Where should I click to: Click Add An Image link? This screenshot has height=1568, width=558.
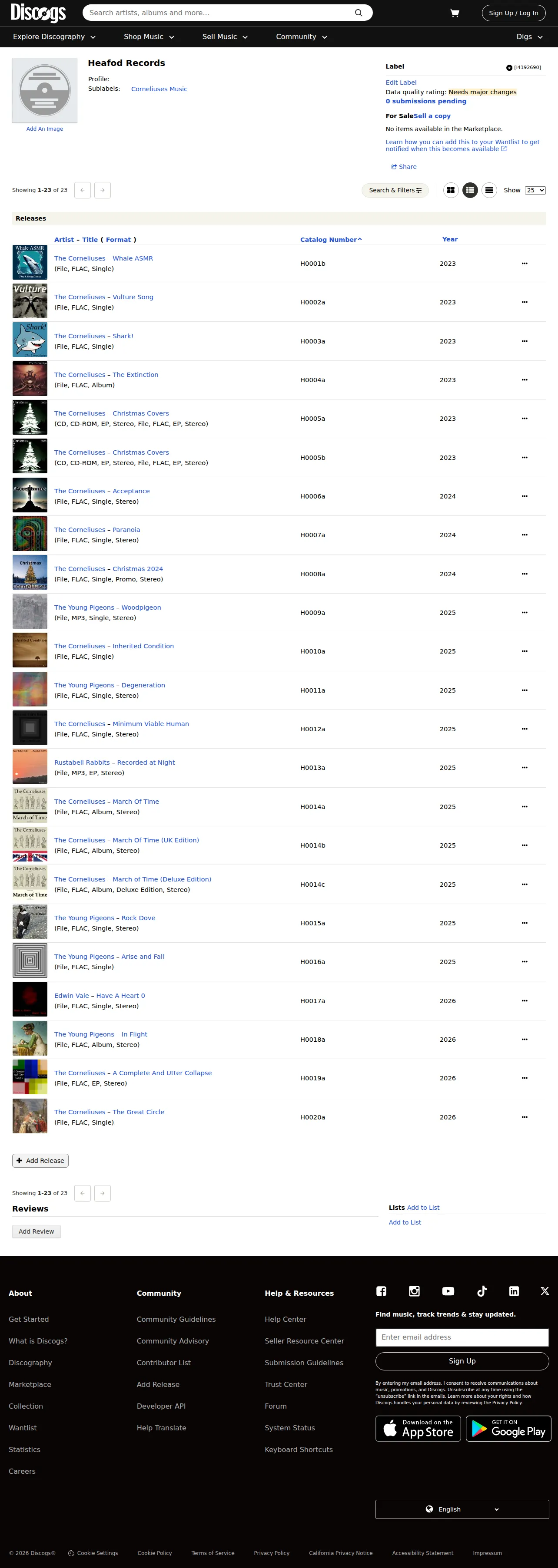[44, 129]
